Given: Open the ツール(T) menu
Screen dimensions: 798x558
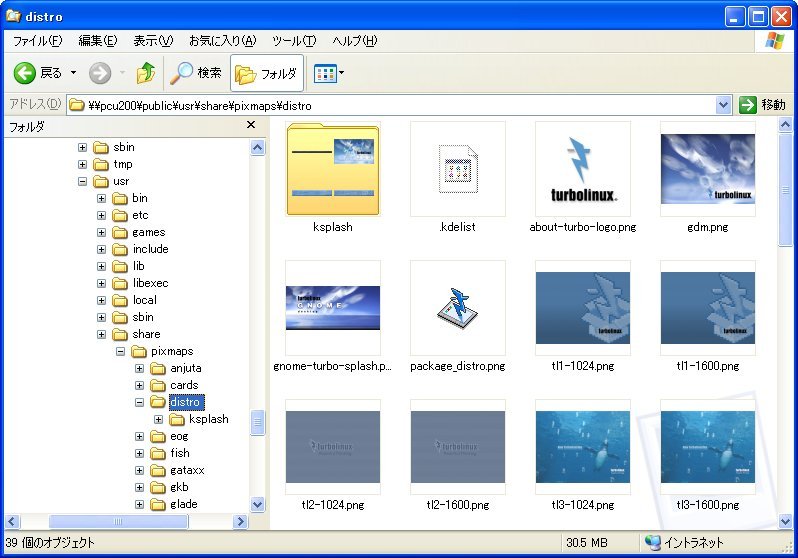Looking at the screenshot, I should coord(294,41).
